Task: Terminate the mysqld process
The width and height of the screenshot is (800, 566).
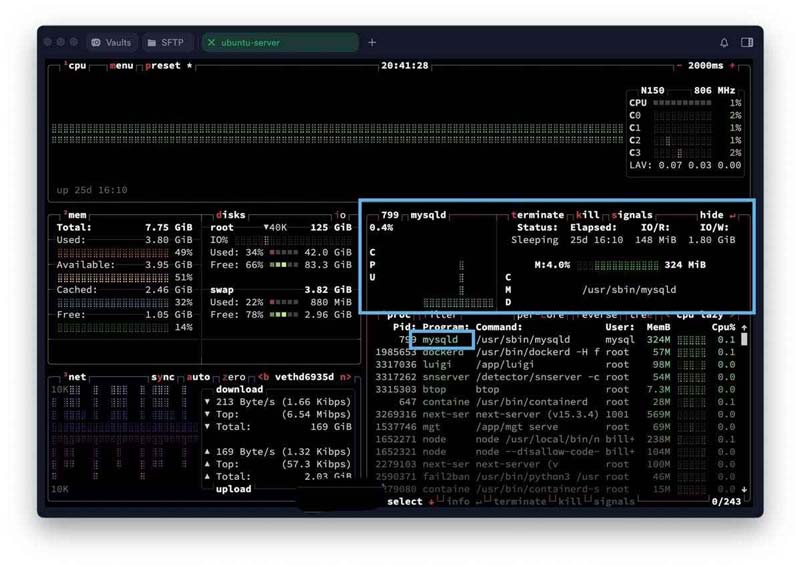Action: (538, 215)
